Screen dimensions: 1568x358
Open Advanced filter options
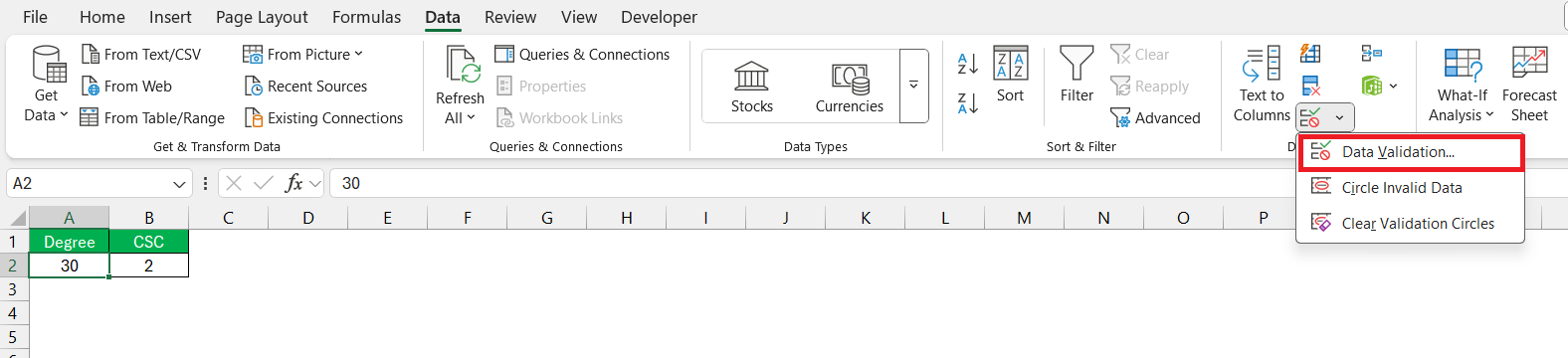pyautogui.click(x=1156, y=118)
